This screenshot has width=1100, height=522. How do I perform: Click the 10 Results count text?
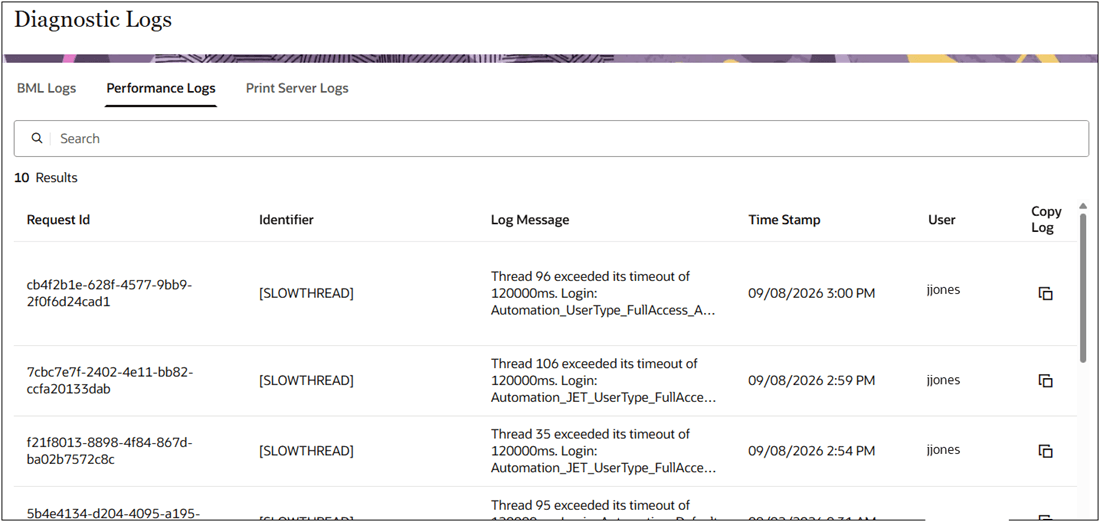tap(46, 178)
